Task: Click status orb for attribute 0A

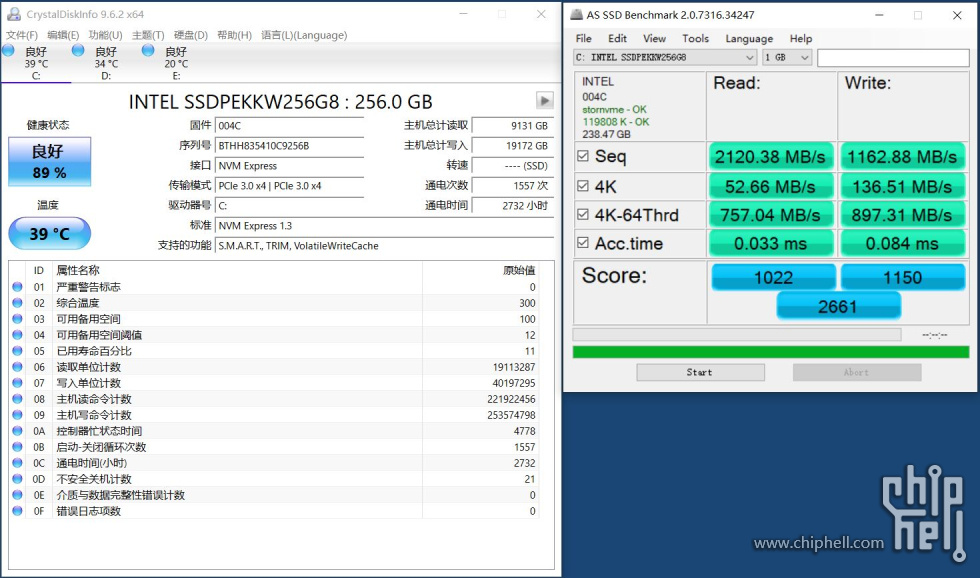Action: tap(18, 431)
